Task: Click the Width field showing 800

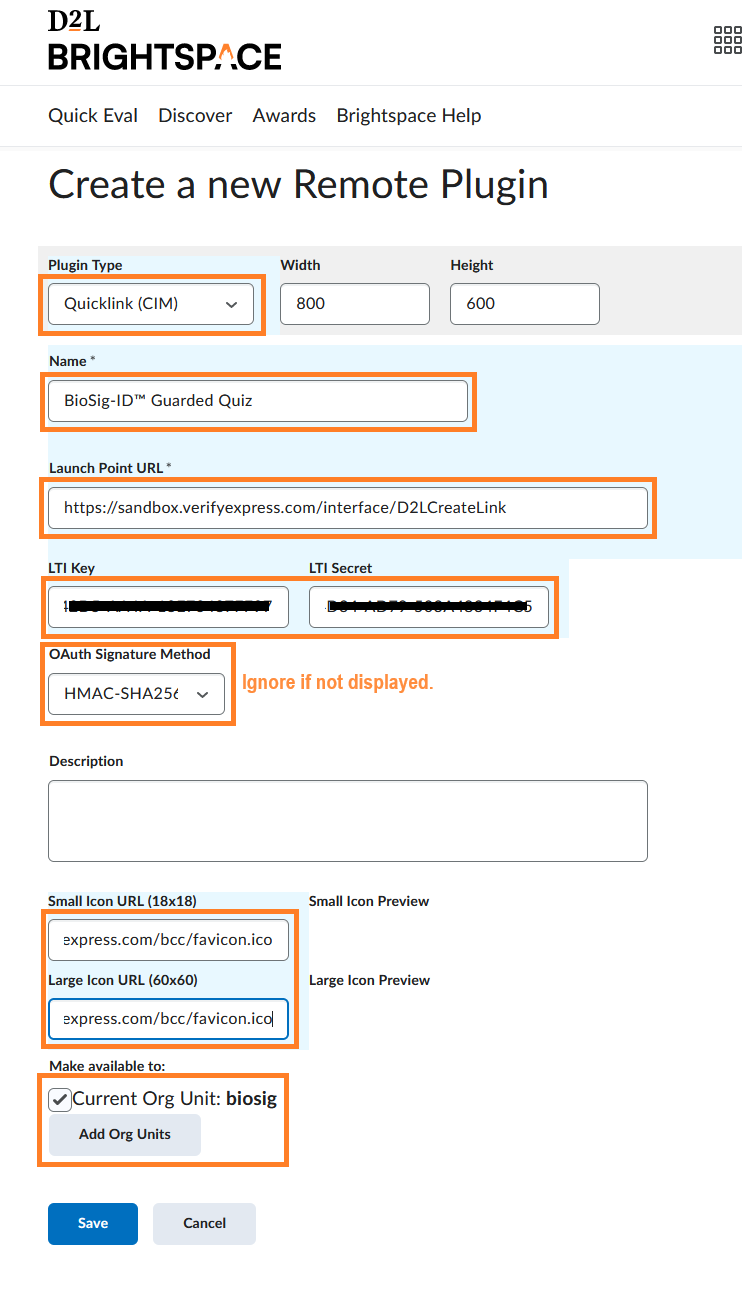Action: click(355, 303)
